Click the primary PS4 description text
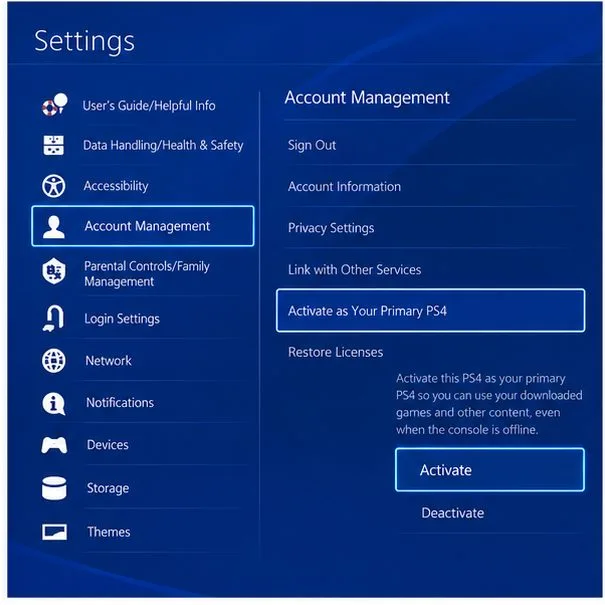 pos(489,404)
